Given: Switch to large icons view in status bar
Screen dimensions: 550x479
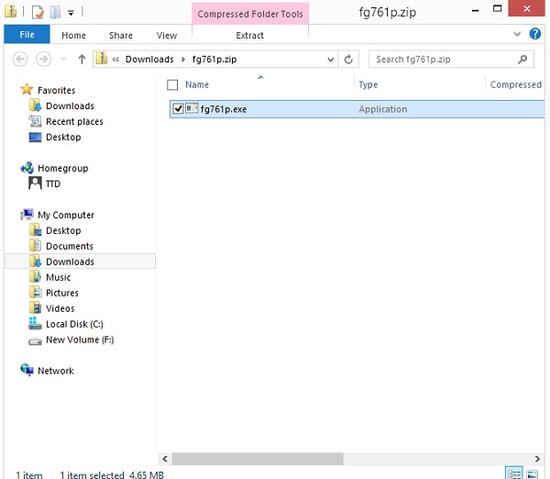Looking at the screenshot, I should [532, 474].
